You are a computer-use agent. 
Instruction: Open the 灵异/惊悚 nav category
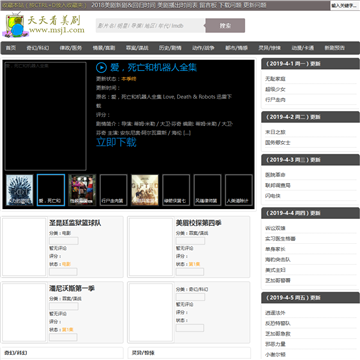click(269, 48)
